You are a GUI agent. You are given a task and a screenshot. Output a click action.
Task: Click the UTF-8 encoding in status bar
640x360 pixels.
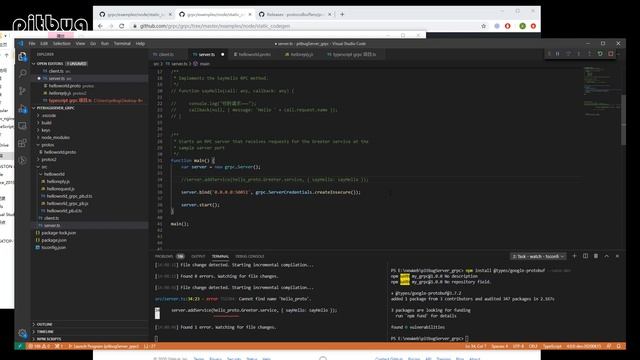[518, 346]
